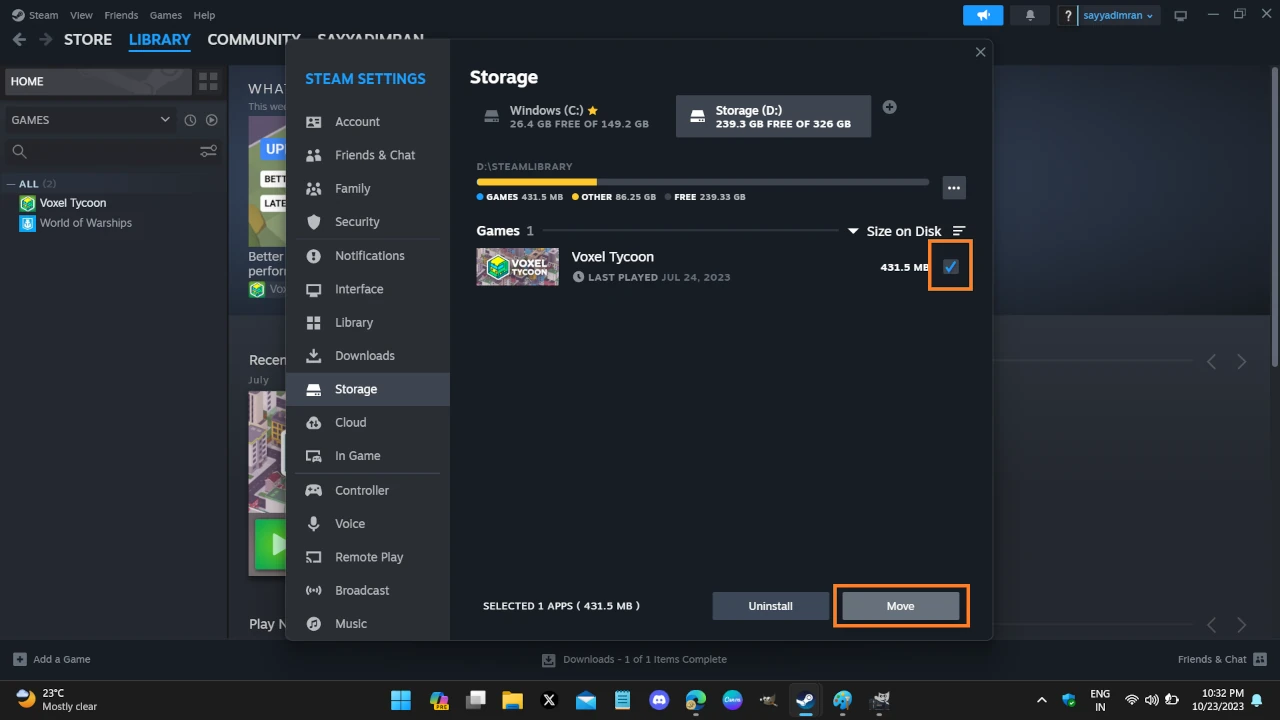Viewport: 1280px width, 720px height.
Task: Click the In Game settings icon
Action: [314, 456]
